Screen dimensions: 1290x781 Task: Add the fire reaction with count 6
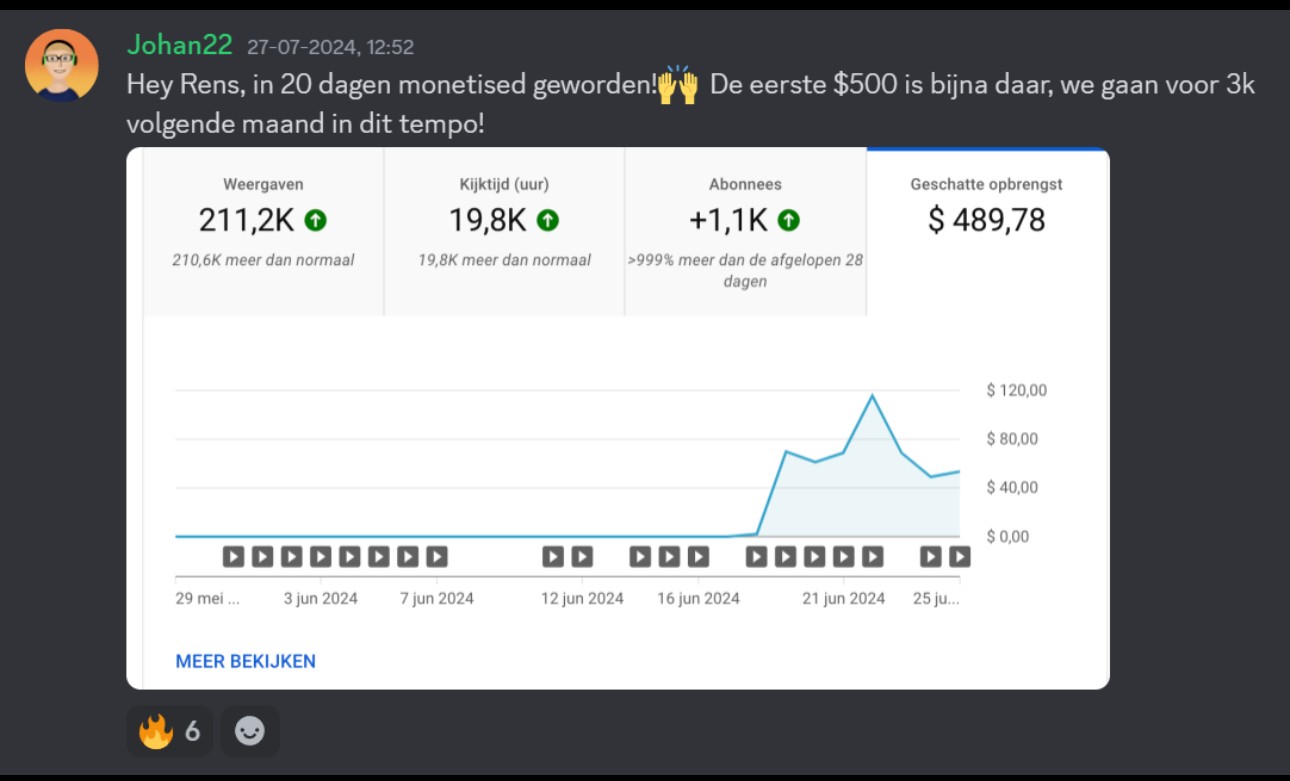169,732
